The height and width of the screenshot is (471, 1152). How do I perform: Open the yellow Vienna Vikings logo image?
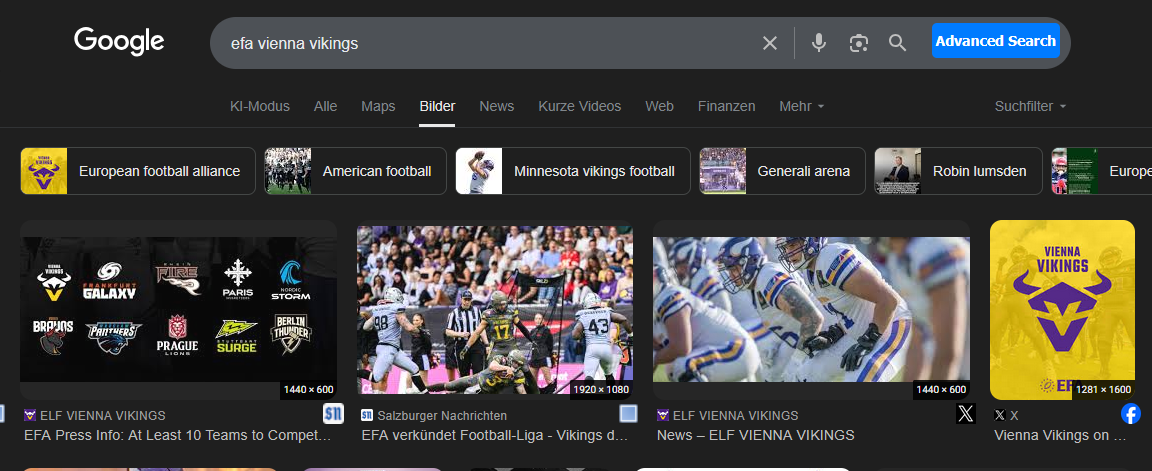pos(1062,309)
